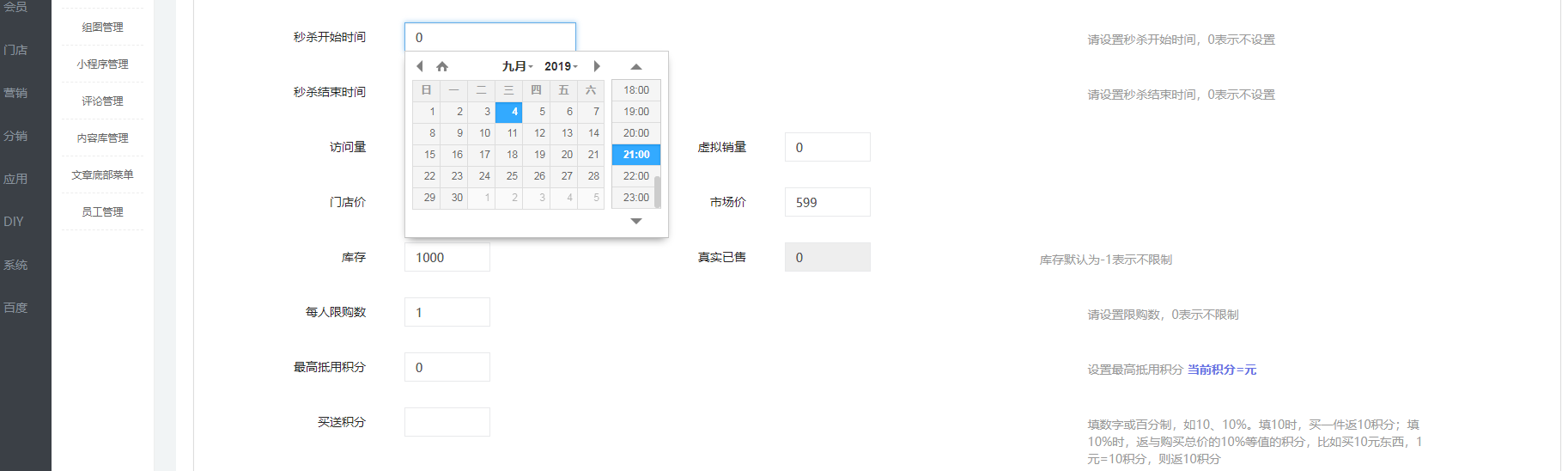Open 组图管理 in the submenu
The image size is (1568, 471).
click(x=102, y=28)
